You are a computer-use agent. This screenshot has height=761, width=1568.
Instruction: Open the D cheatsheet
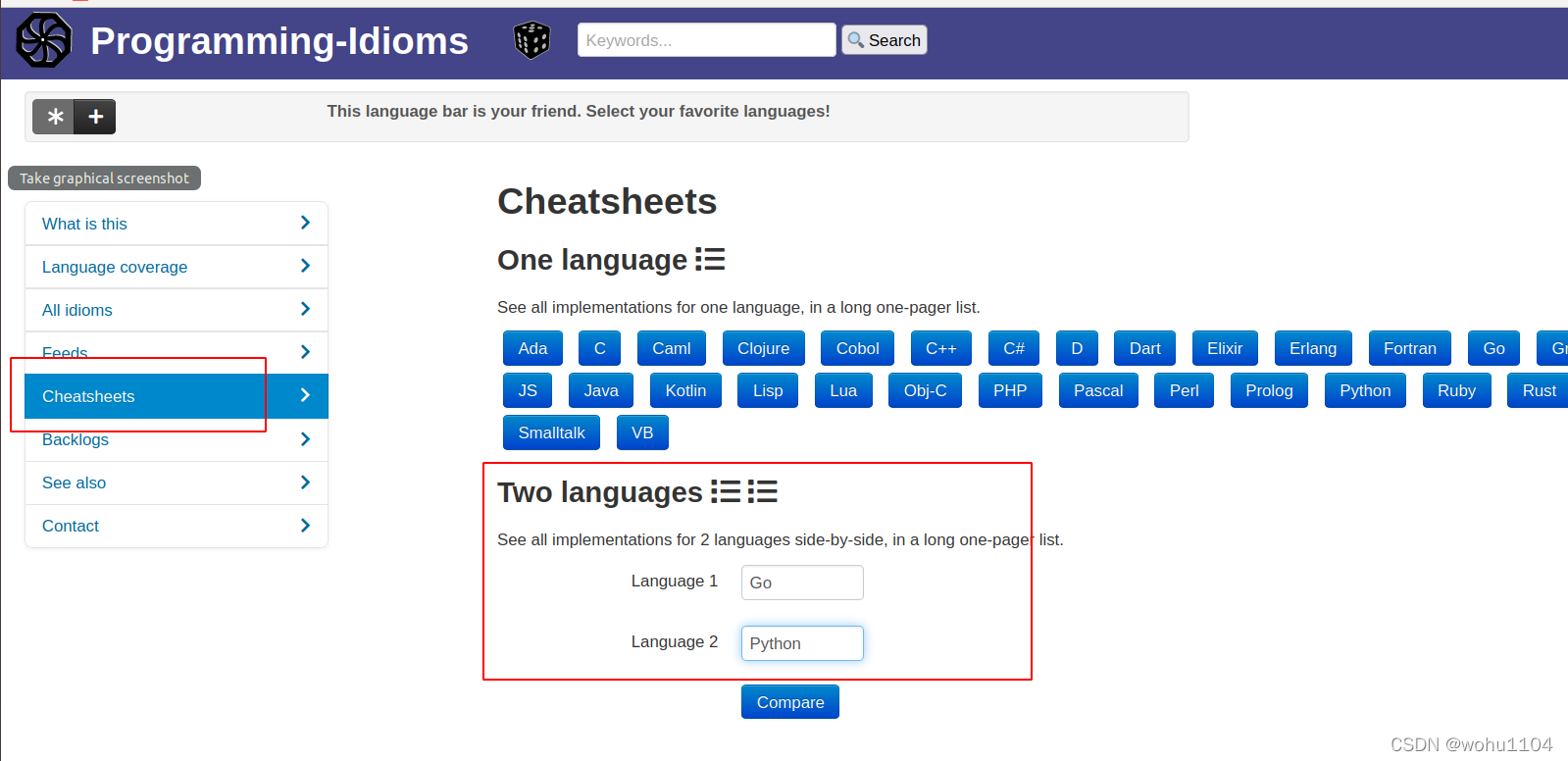pyautogui.click(x=1077, y=348)
